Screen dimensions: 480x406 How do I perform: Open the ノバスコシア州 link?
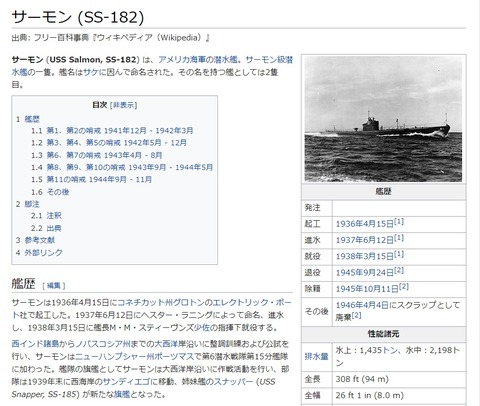pyautogui.click(x=103, y=344)
